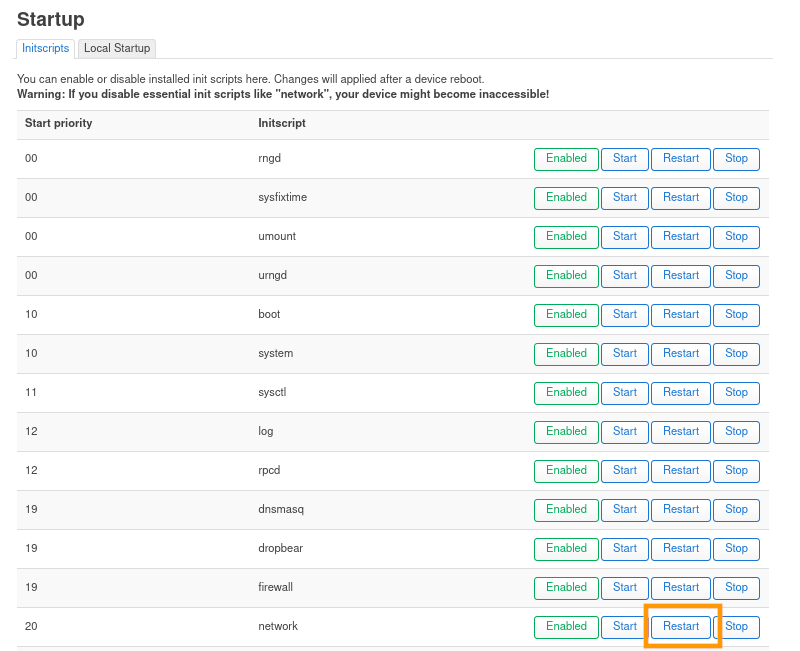Select the Initscripts tab

46,48
